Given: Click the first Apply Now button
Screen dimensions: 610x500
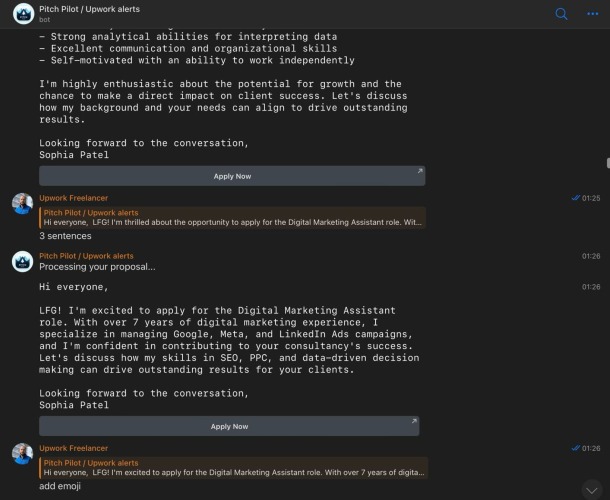Looking at the screenshot, I should [x=232, y=176].
